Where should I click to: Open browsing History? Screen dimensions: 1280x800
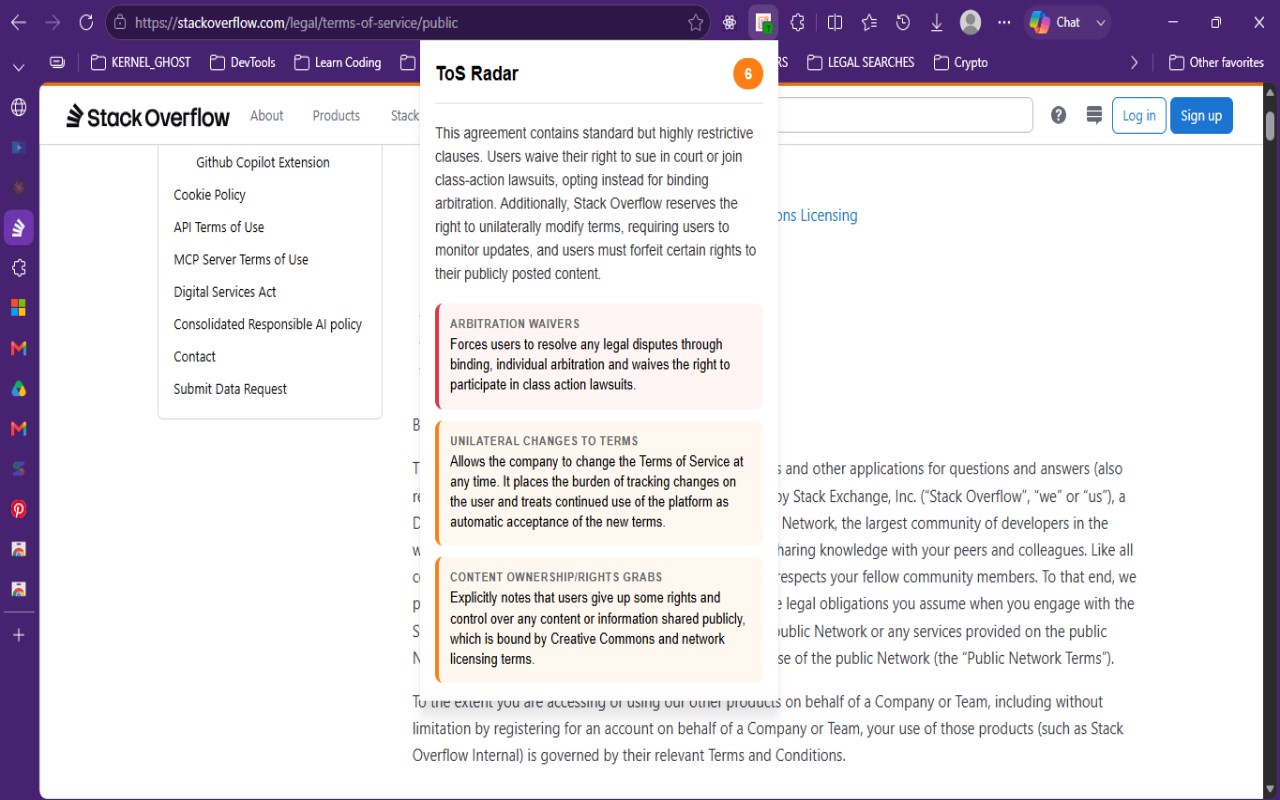tap(903, 22)
